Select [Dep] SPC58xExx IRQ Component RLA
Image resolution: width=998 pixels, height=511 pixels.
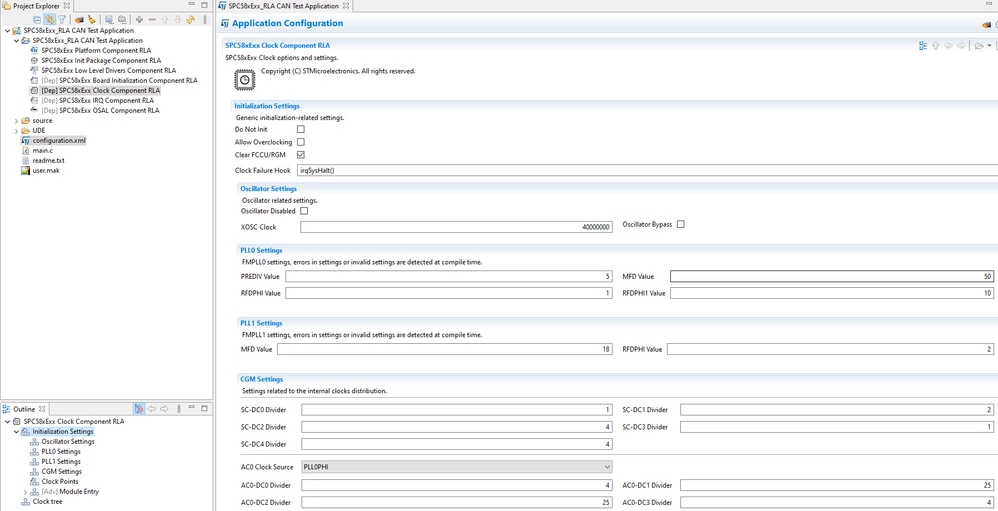[97, 100]
